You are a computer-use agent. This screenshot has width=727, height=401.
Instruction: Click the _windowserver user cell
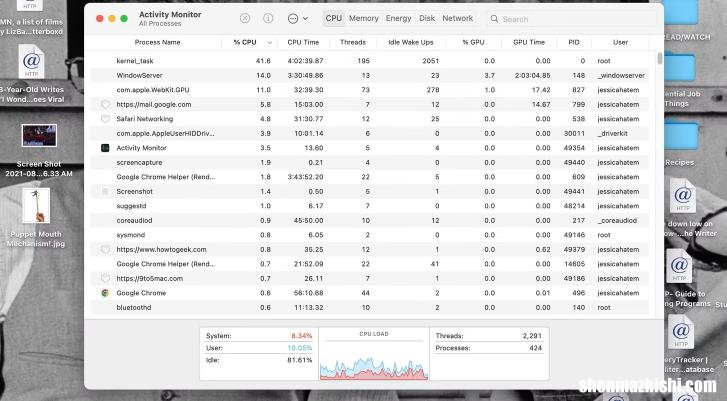(x=621, y=75)
